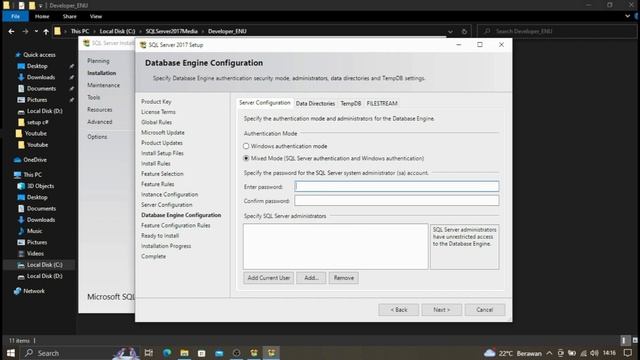Open the Home ribbon tab
Screen dimensions: 640x360
pyautogui.click(x=42, y=16)
